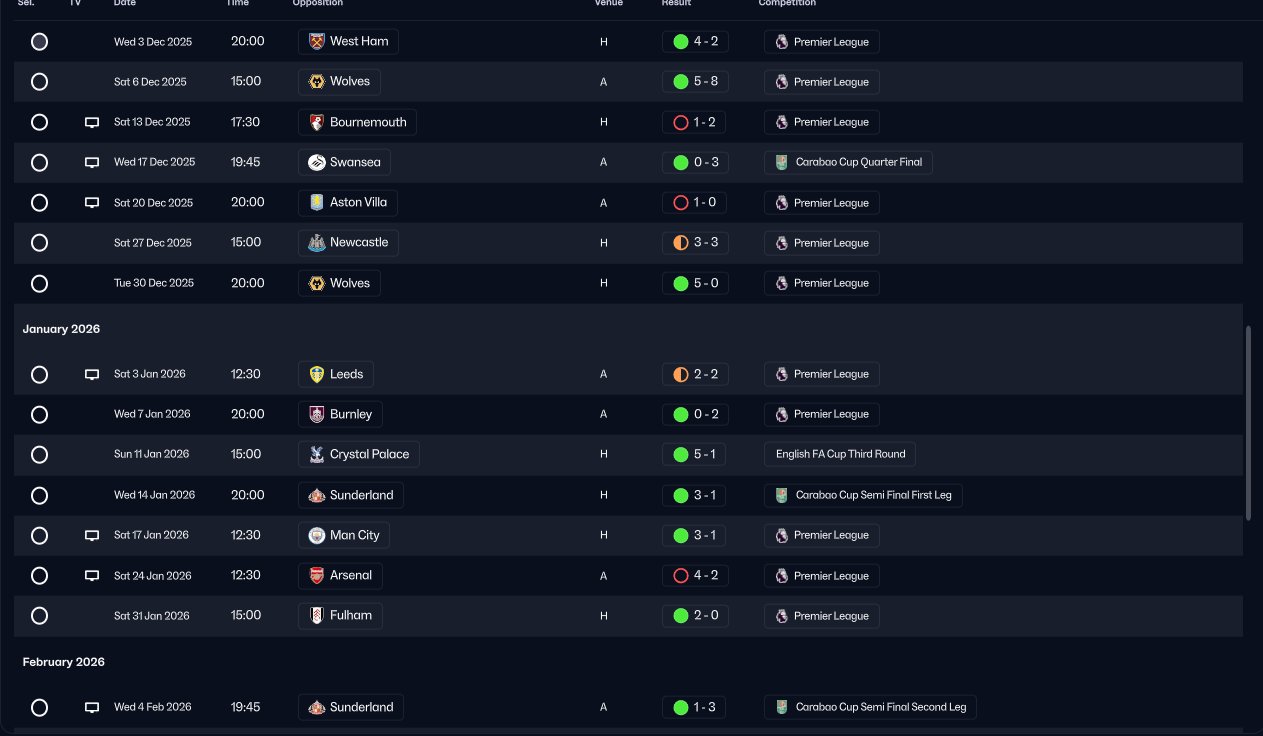Click the Newcastle club badge icon
The width and height of the screenshot is (1263, 736).
(317, 243)
